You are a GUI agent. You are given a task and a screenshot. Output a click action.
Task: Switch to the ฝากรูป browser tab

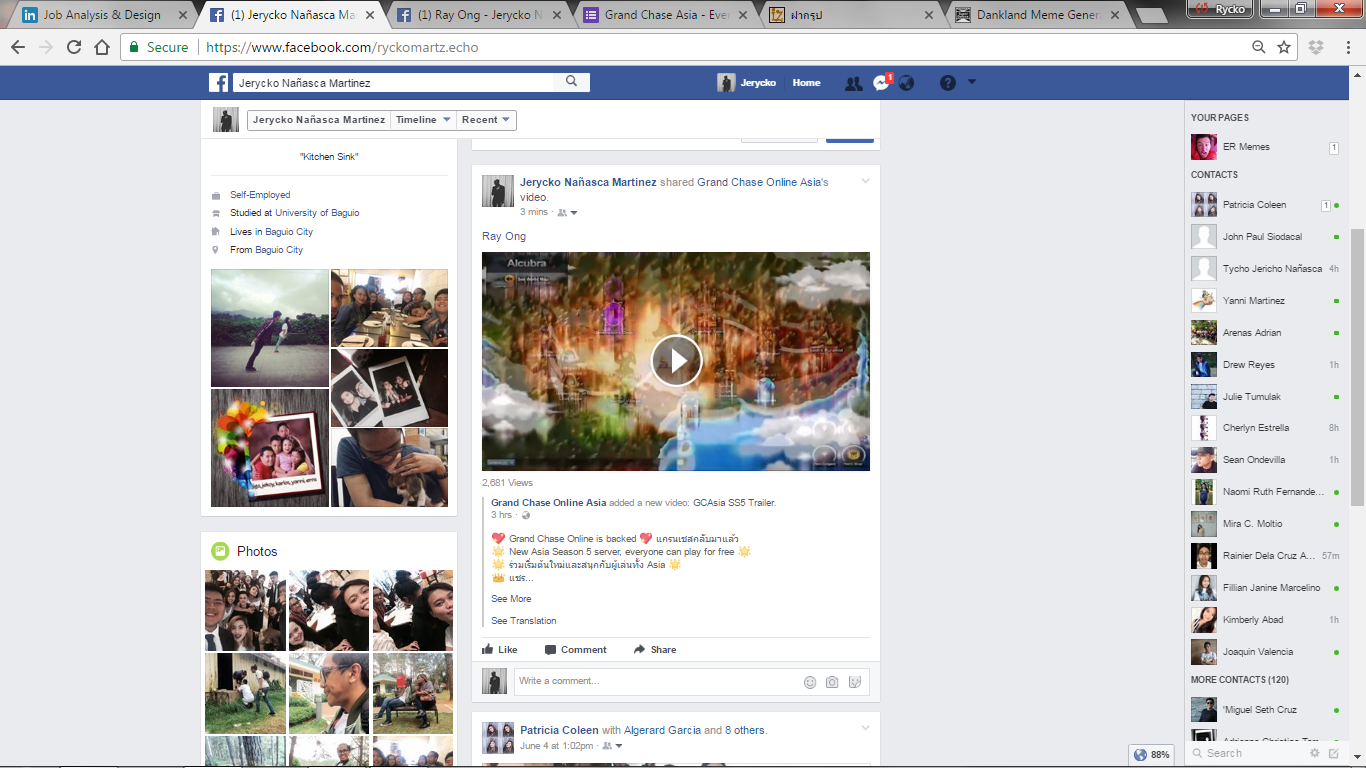[x=850, y=15]
